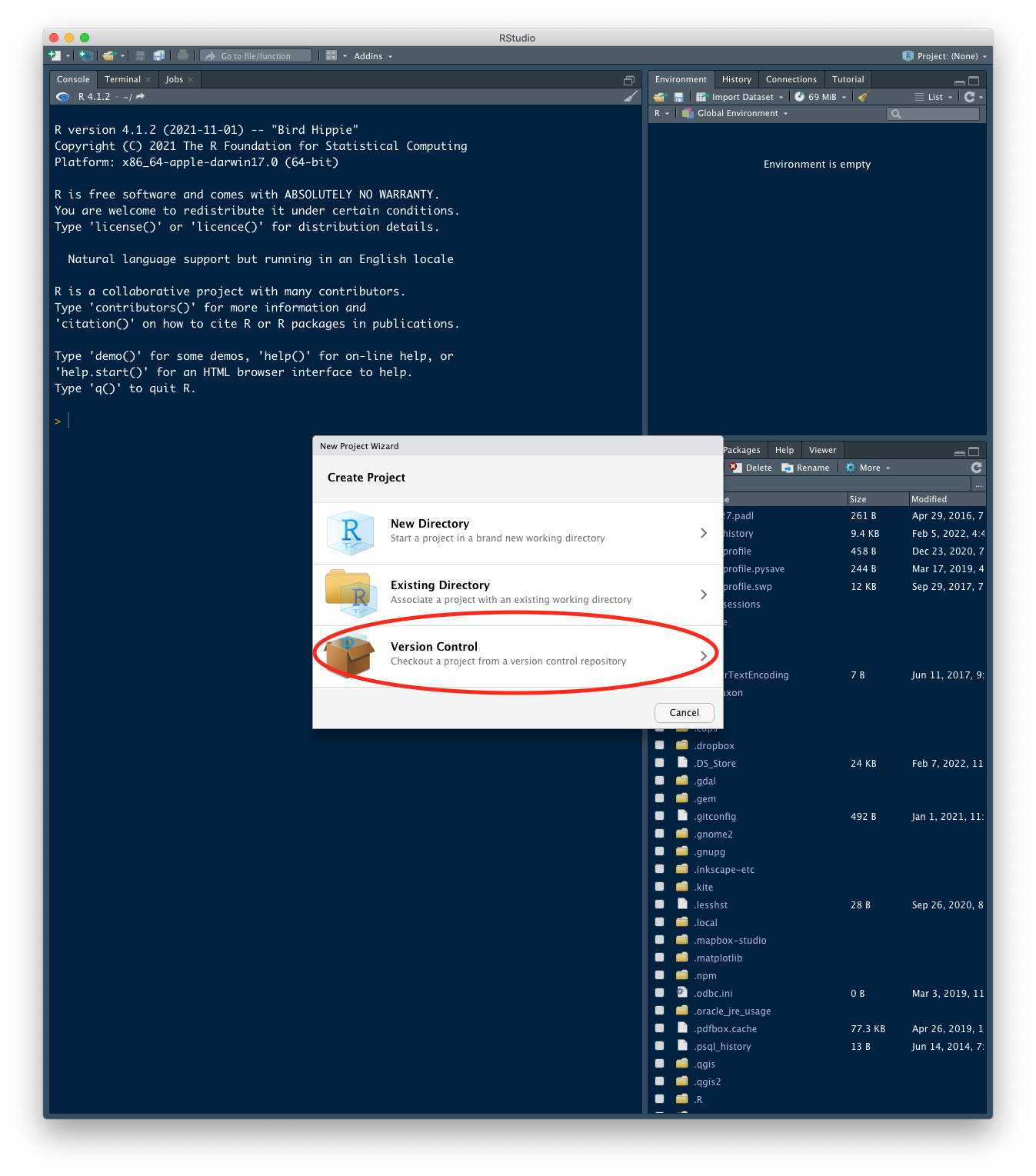Check the box next to .gitconfig file

coord(660,816)
